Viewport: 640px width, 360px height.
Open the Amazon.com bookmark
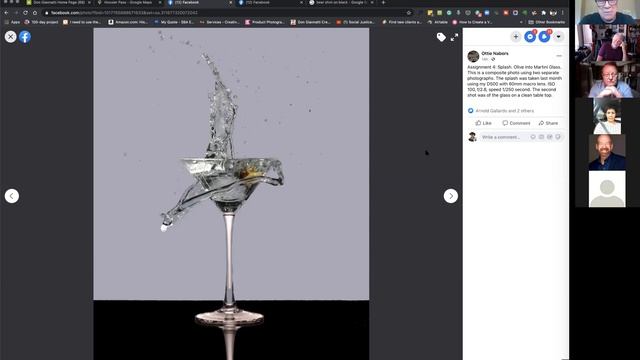(128, 22)
